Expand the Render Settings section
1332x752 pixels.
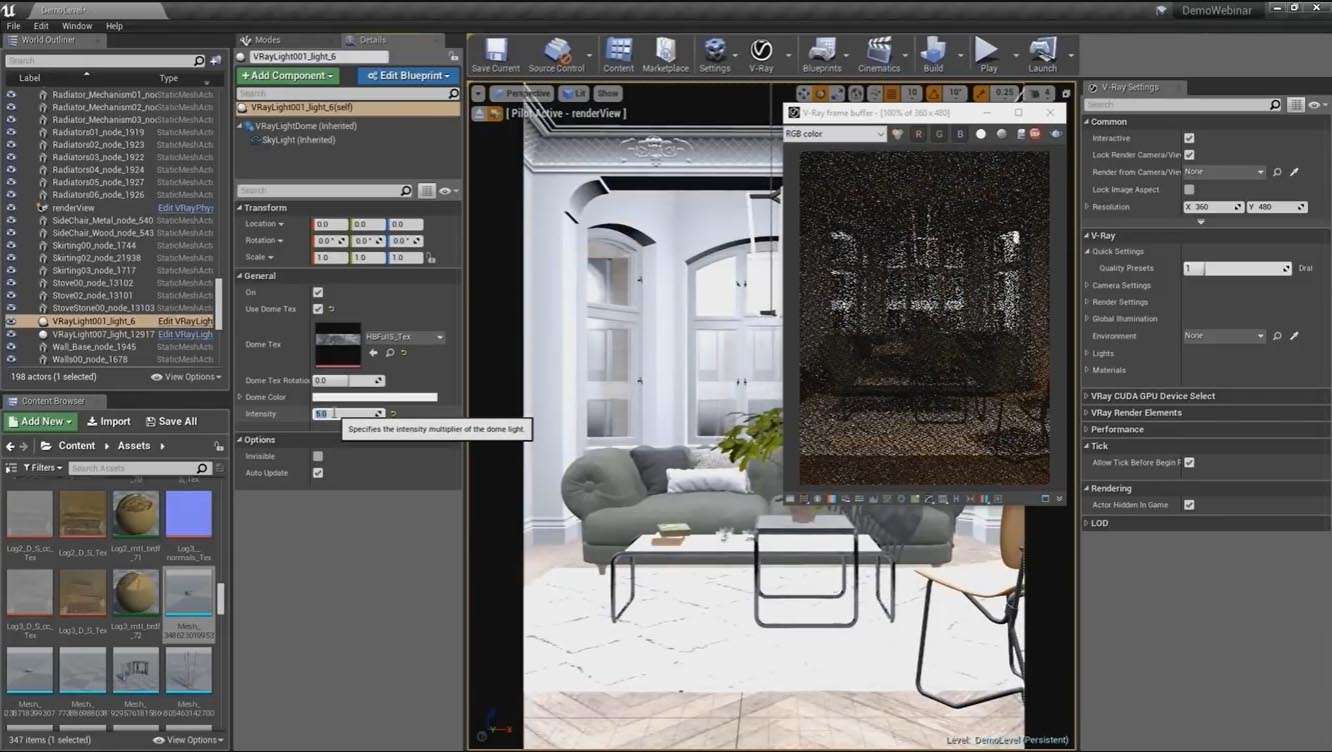click(x=1119, y=302)
